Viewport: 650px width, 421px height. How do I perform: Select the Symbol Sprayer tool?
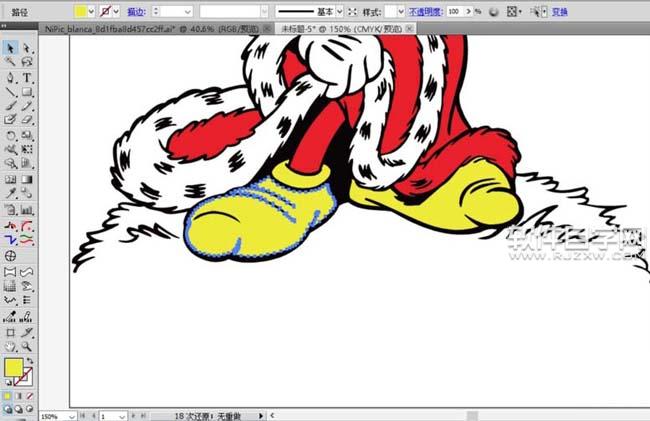[10, 210]
